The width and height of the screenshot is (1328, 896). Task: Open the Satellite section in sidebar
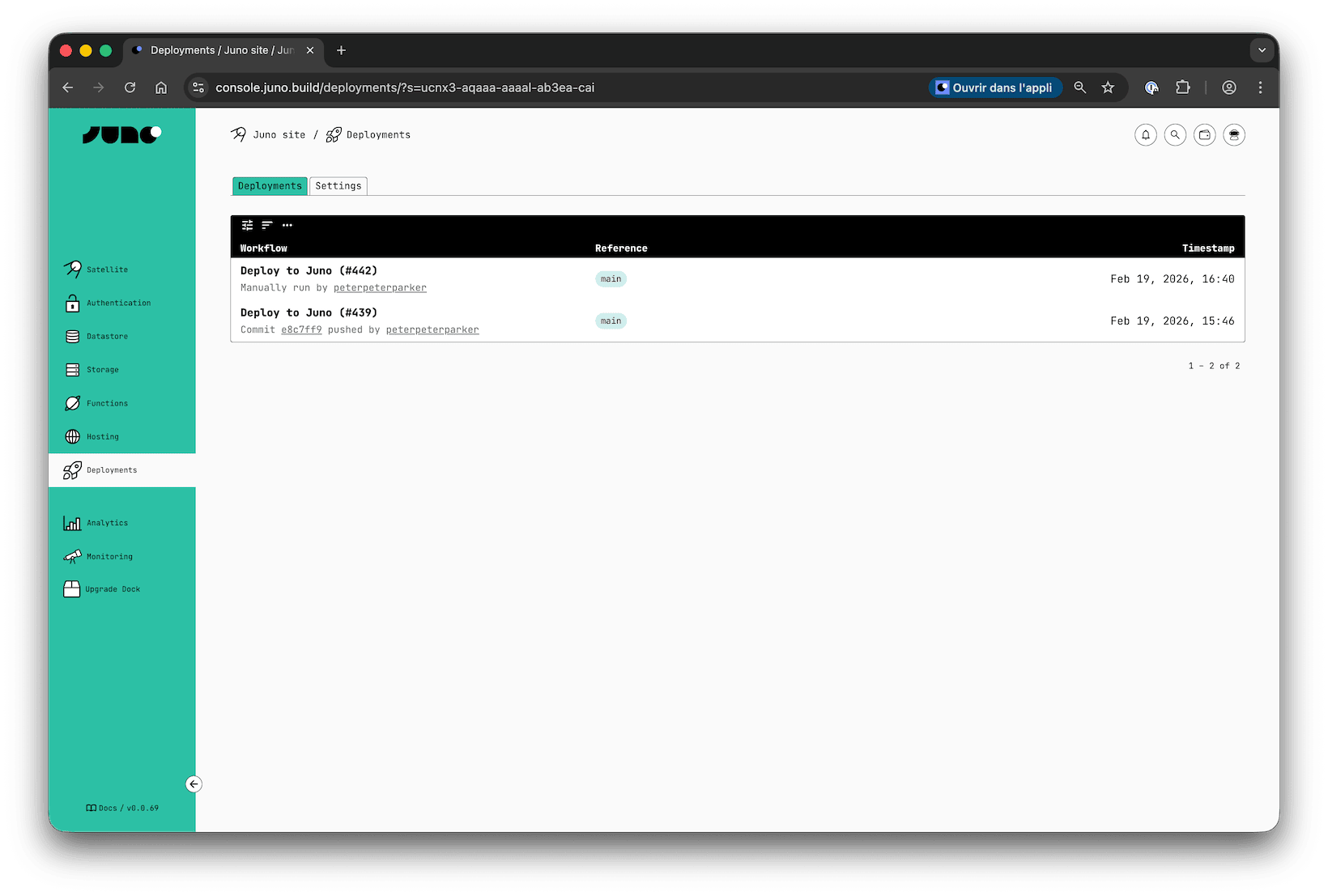coord(106,269)
